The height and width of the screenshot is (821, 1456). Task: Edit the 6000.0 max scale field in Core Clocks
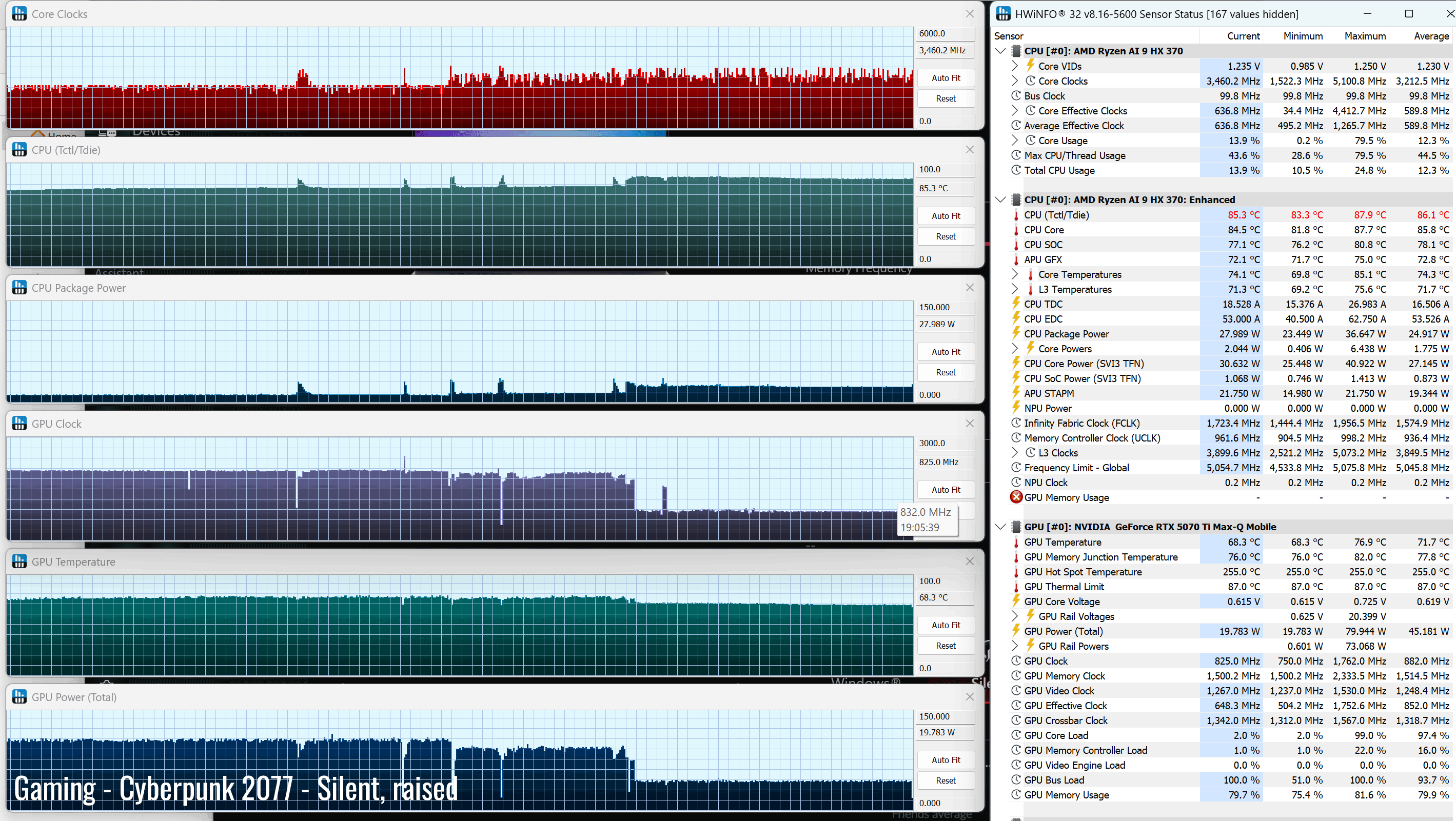click(946, 33)
